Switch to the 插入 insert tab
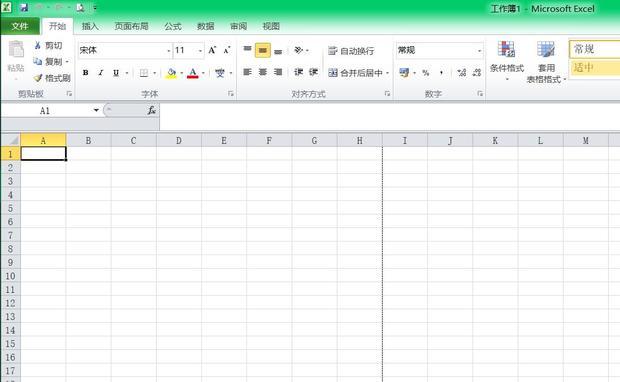620x382 pixels. [x=90, y=26]
